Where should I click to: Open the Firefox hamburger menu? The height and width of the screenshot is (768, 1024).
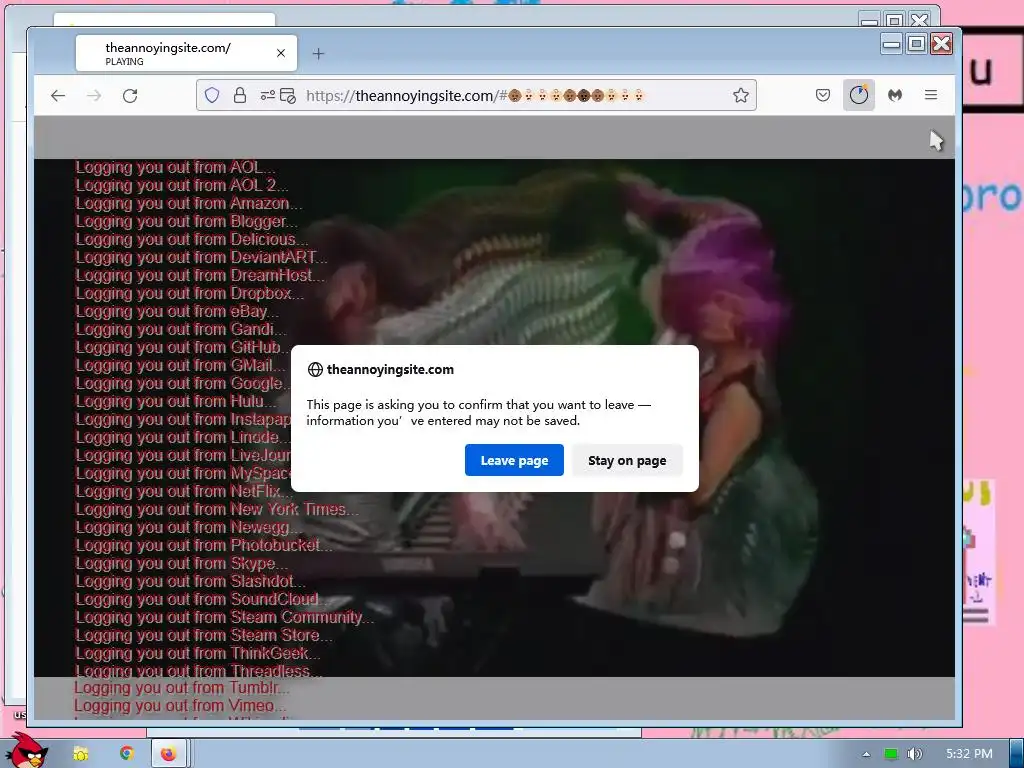tap(931, 95)
